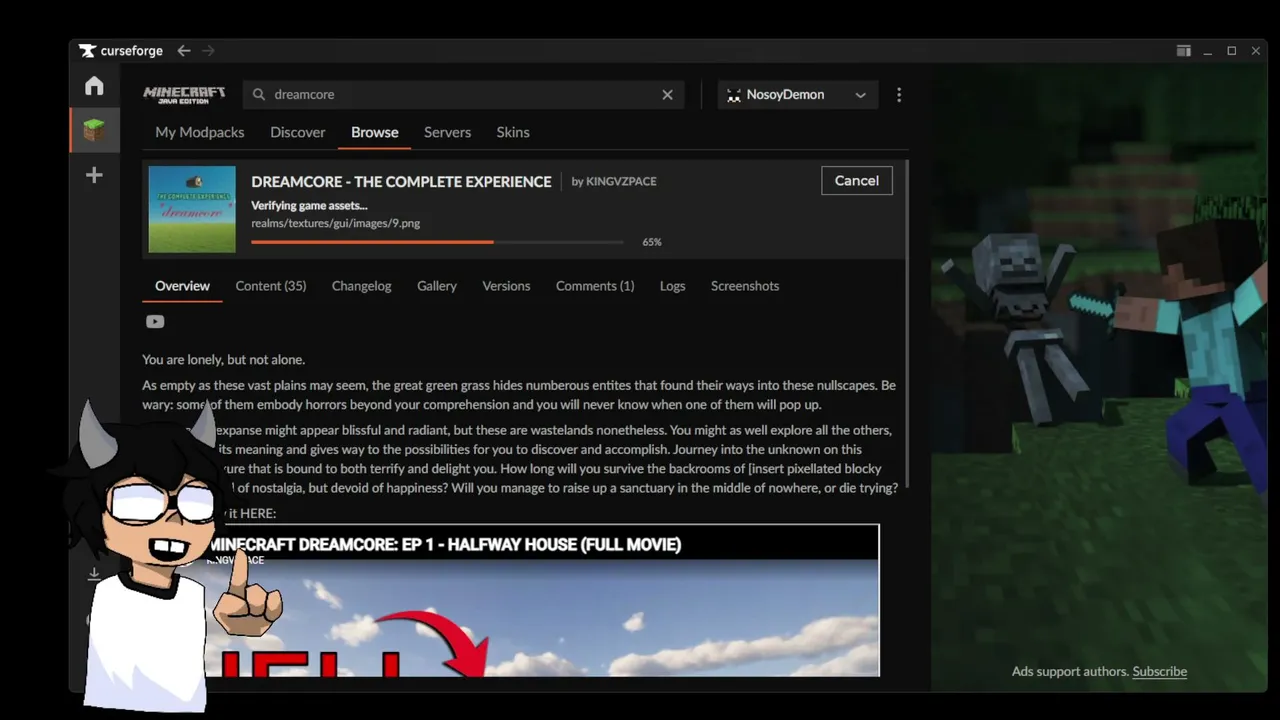Click the installation progress bar
Screen dimensions: 1280x720
(437, 242)
